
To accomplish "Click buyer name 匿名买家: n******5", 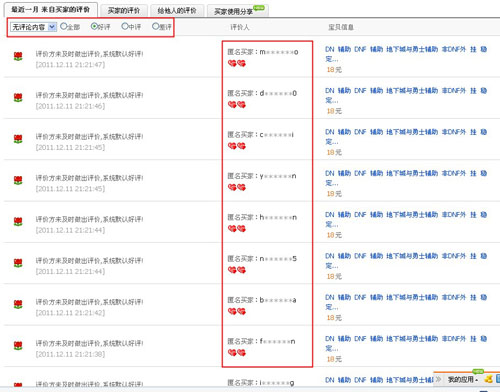I will click(262, 259).
